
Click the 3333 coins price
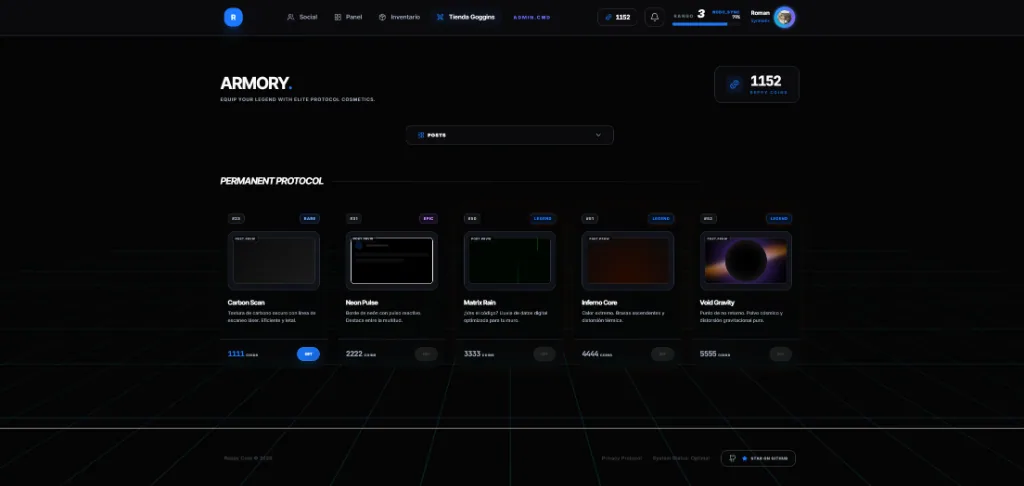[x=479, y=354]
